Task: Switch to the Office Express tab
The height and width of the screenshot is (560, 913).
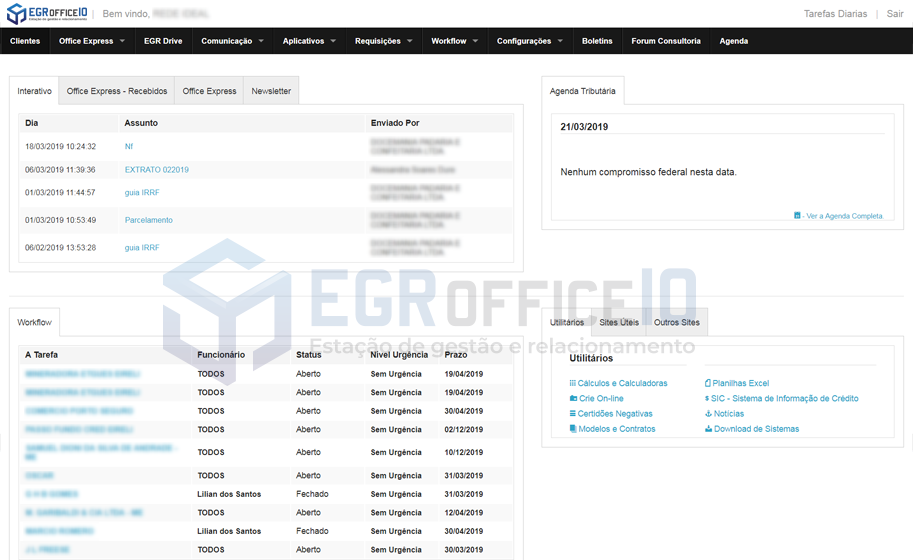Action: (x=209, y=91)
